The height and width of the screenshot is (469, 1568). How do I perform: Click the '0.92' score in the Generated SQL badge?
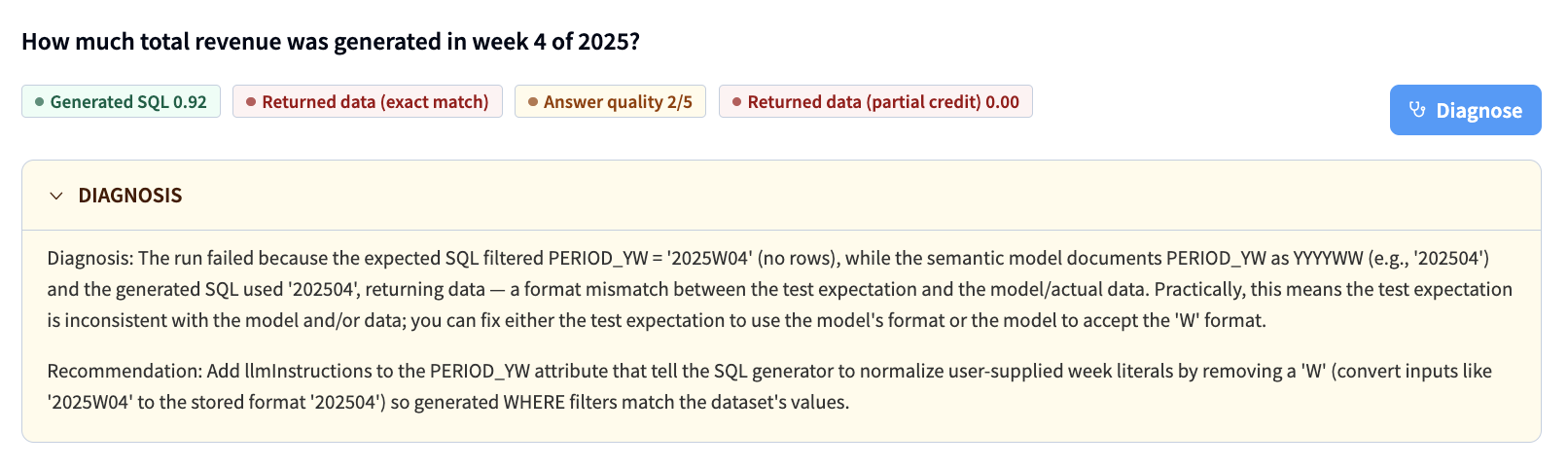(190, 102)
